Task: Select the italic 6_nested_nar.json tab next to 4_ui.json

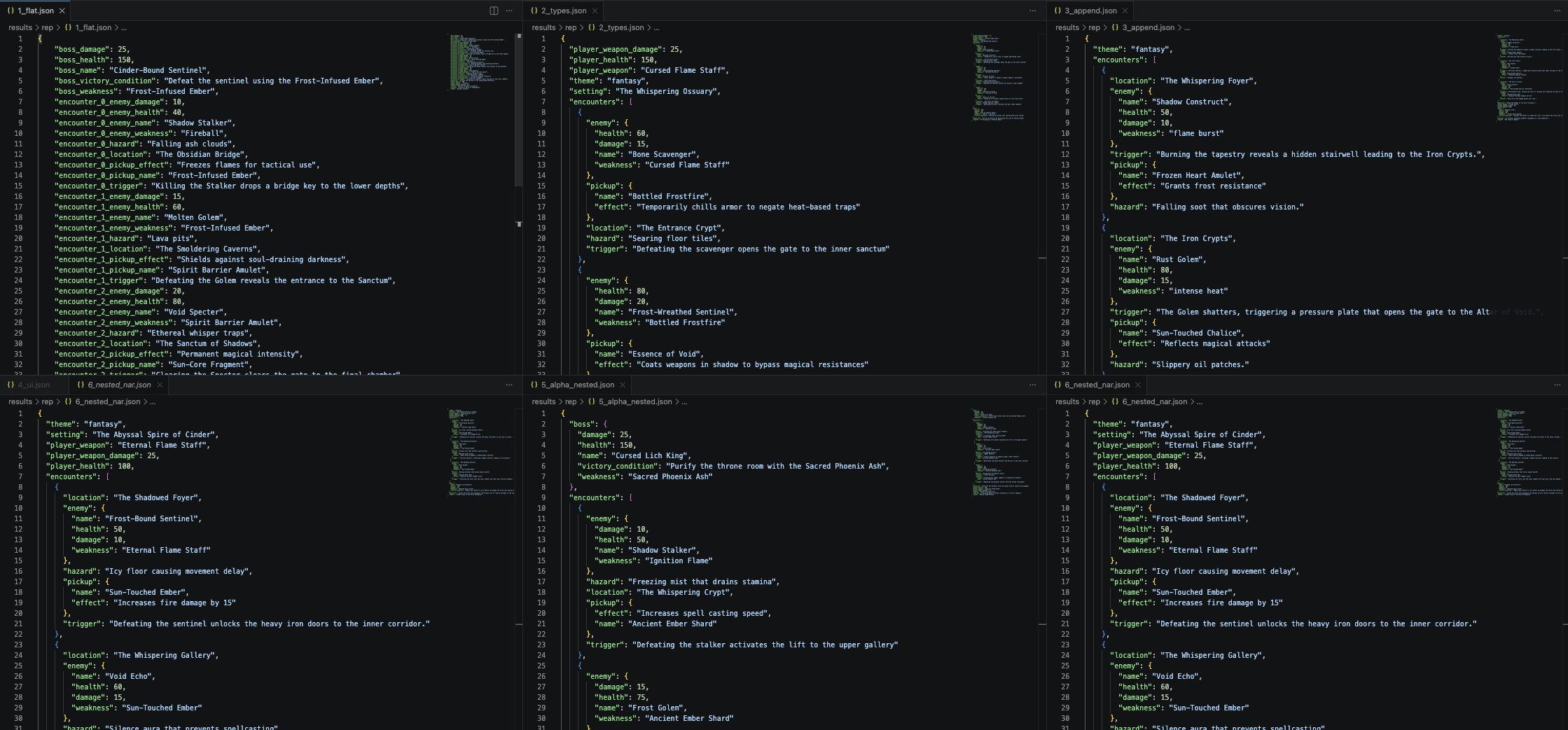Action: tap(119, 385)
